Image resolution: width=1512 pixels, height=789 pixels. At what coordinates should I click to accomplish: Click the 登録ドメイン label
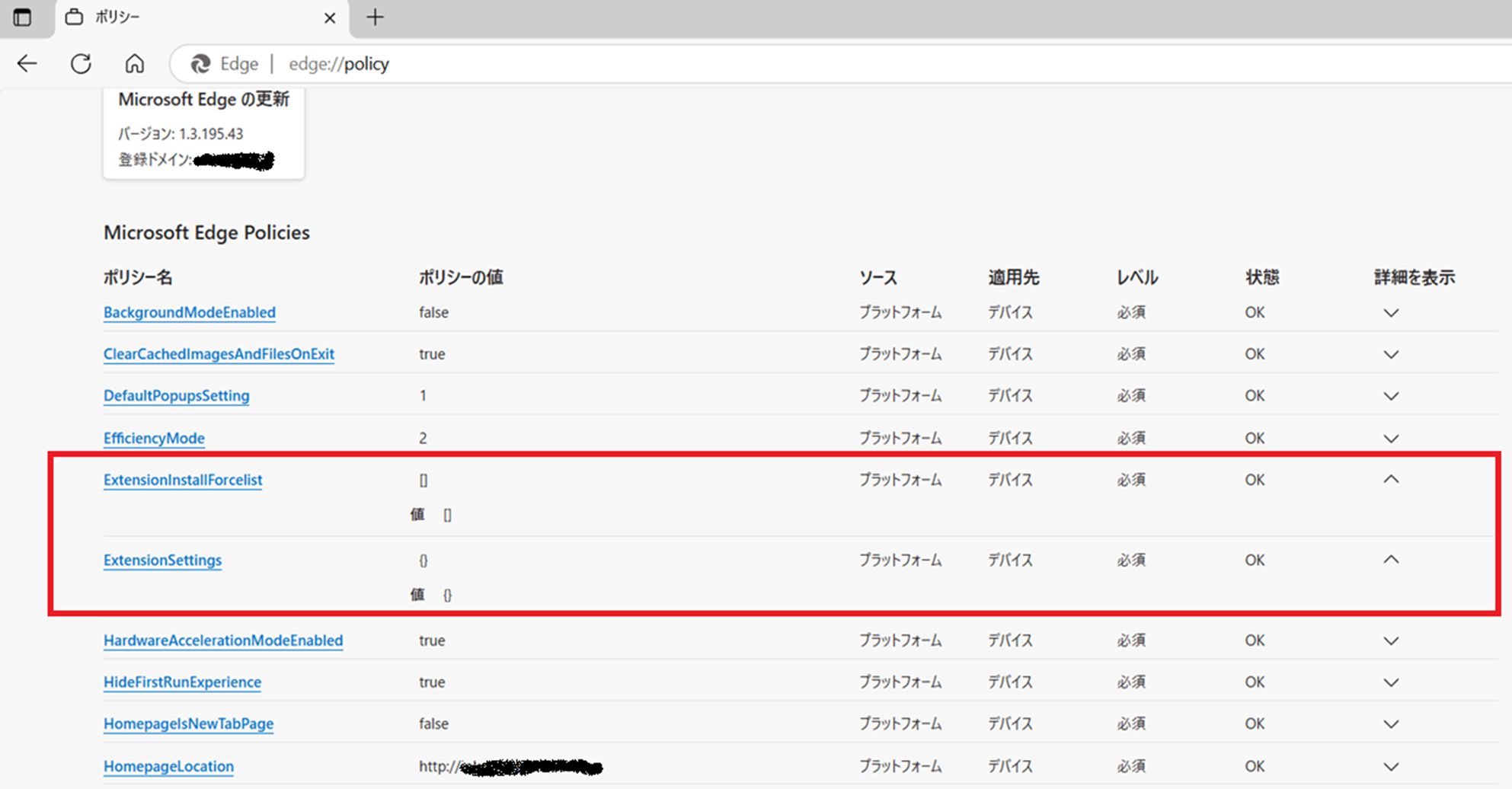155,159
